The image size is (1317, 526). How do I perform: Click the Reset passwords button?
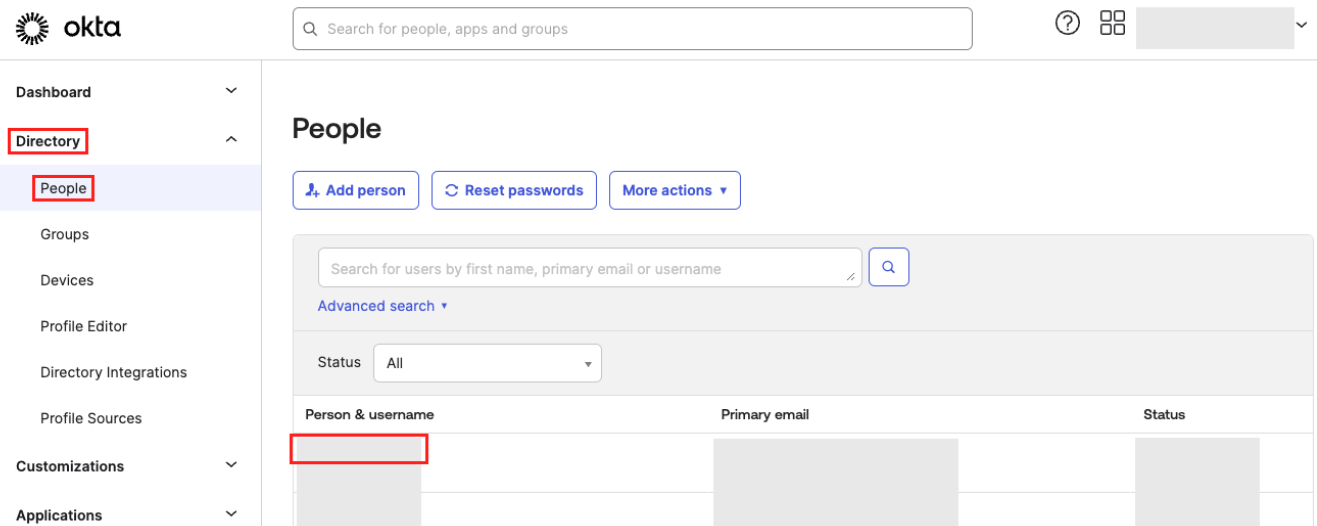513,190
